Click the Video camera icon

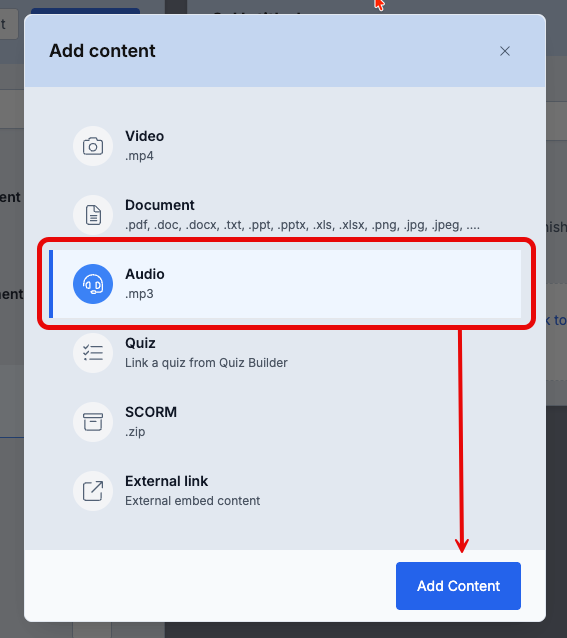(x=93, y=146)
